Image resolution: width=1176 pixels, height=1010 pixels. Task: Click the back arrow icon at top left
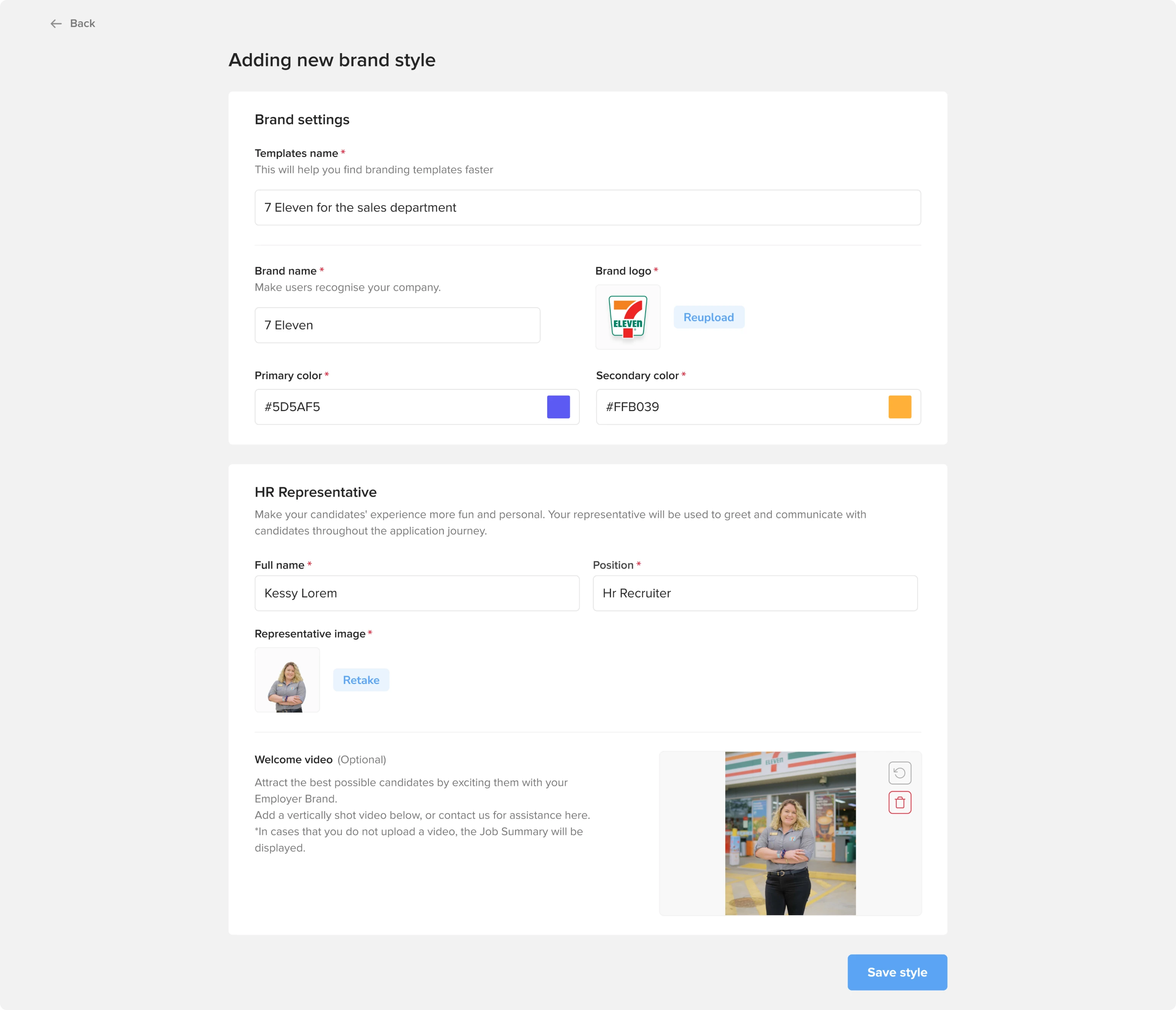(x=56, y=24)
